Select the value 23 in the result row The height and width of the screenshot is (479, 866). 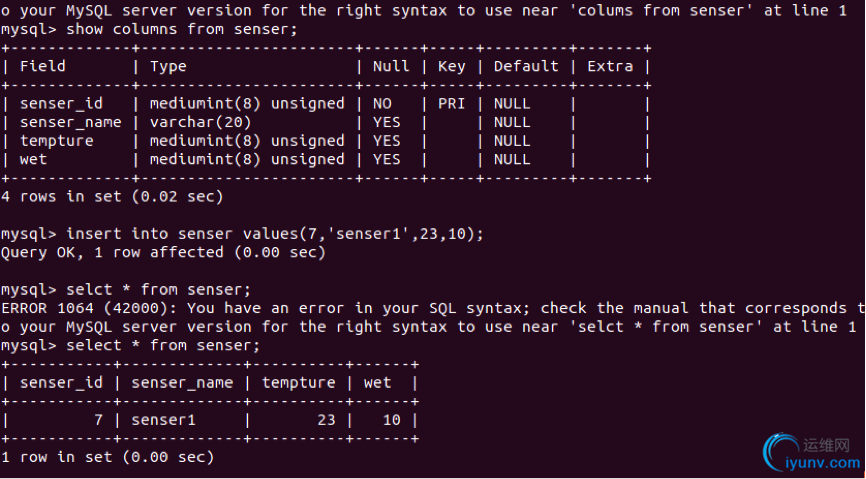click(x=326, y=420)
